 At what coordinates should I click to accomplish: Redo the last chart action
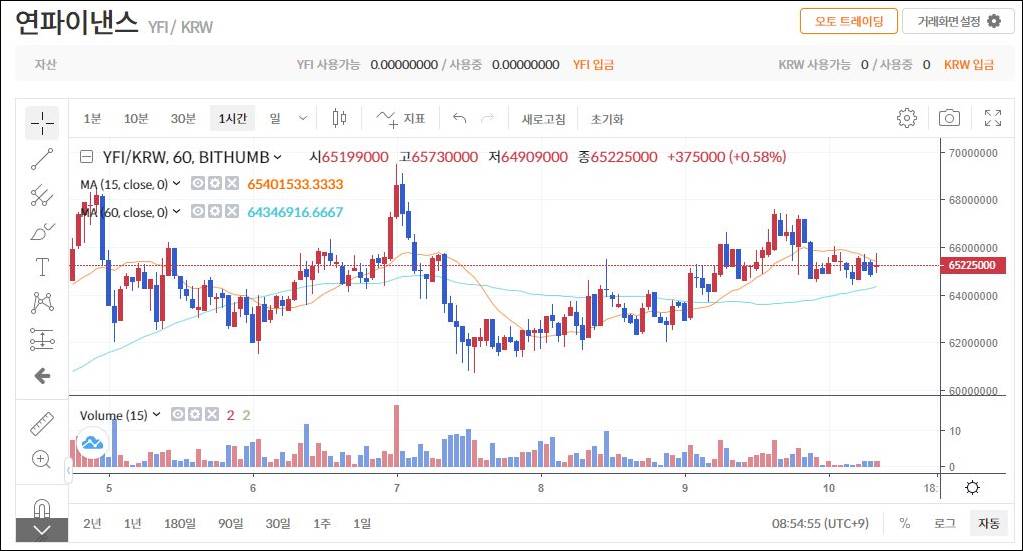coord(487,119)
